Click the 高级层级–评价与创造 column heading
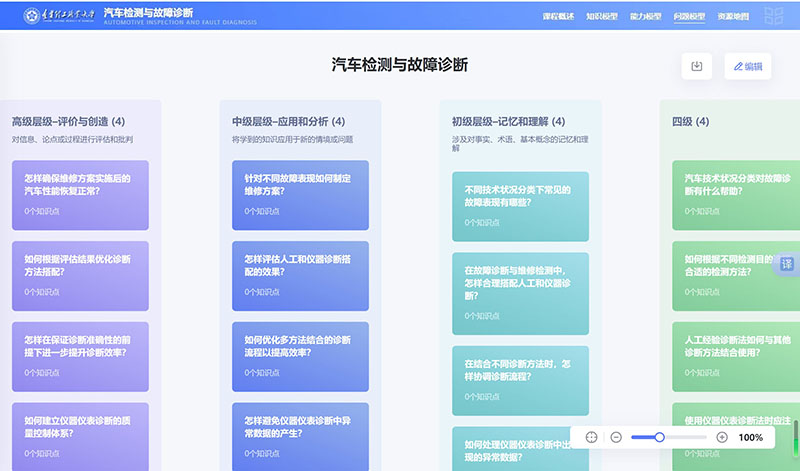 pyautogui.click(x=68, y=122)
